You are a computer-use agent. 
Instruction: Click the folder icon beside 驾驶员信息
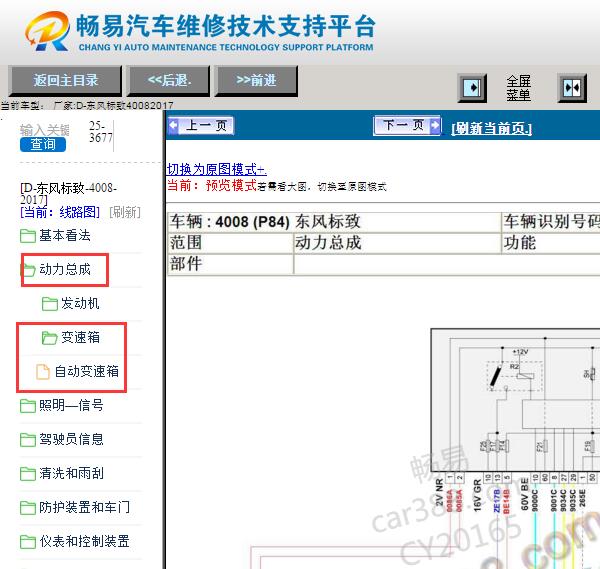pyautogui.click(x=28, y=440)
